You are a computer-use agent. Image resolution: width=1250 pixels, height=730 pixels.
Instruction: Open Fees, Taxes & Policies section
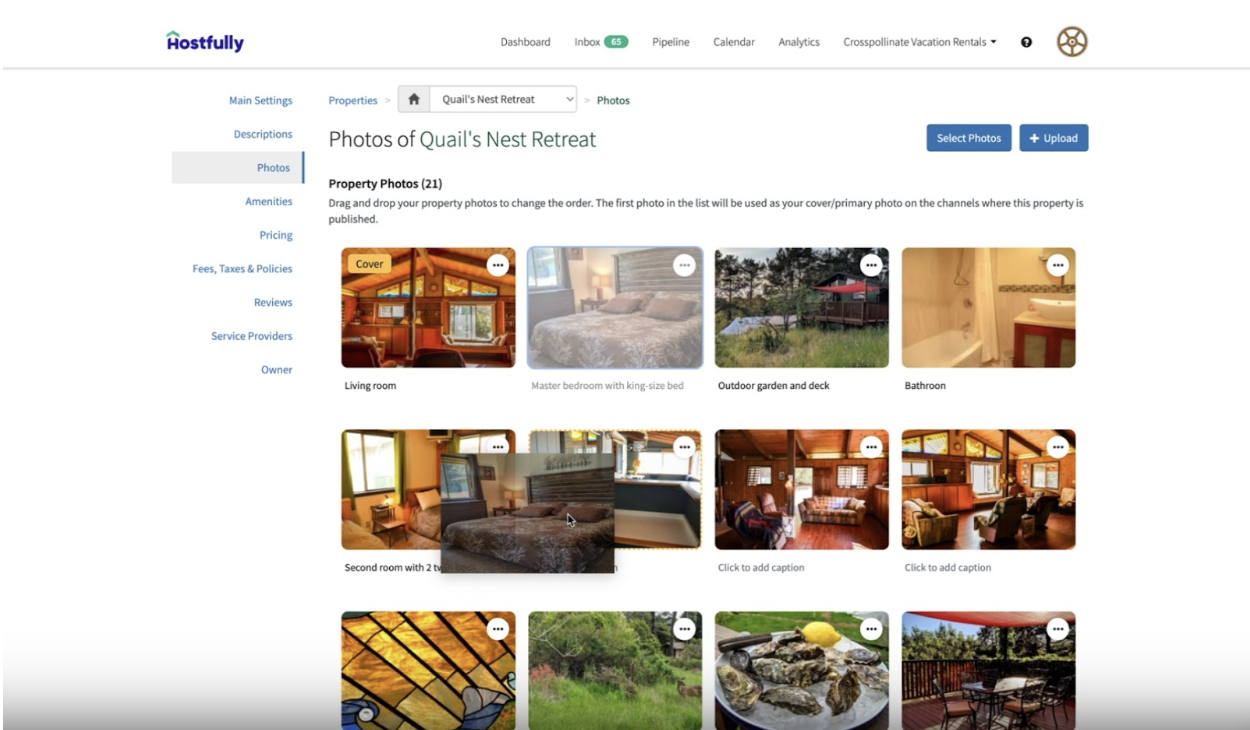click(243, 269)
